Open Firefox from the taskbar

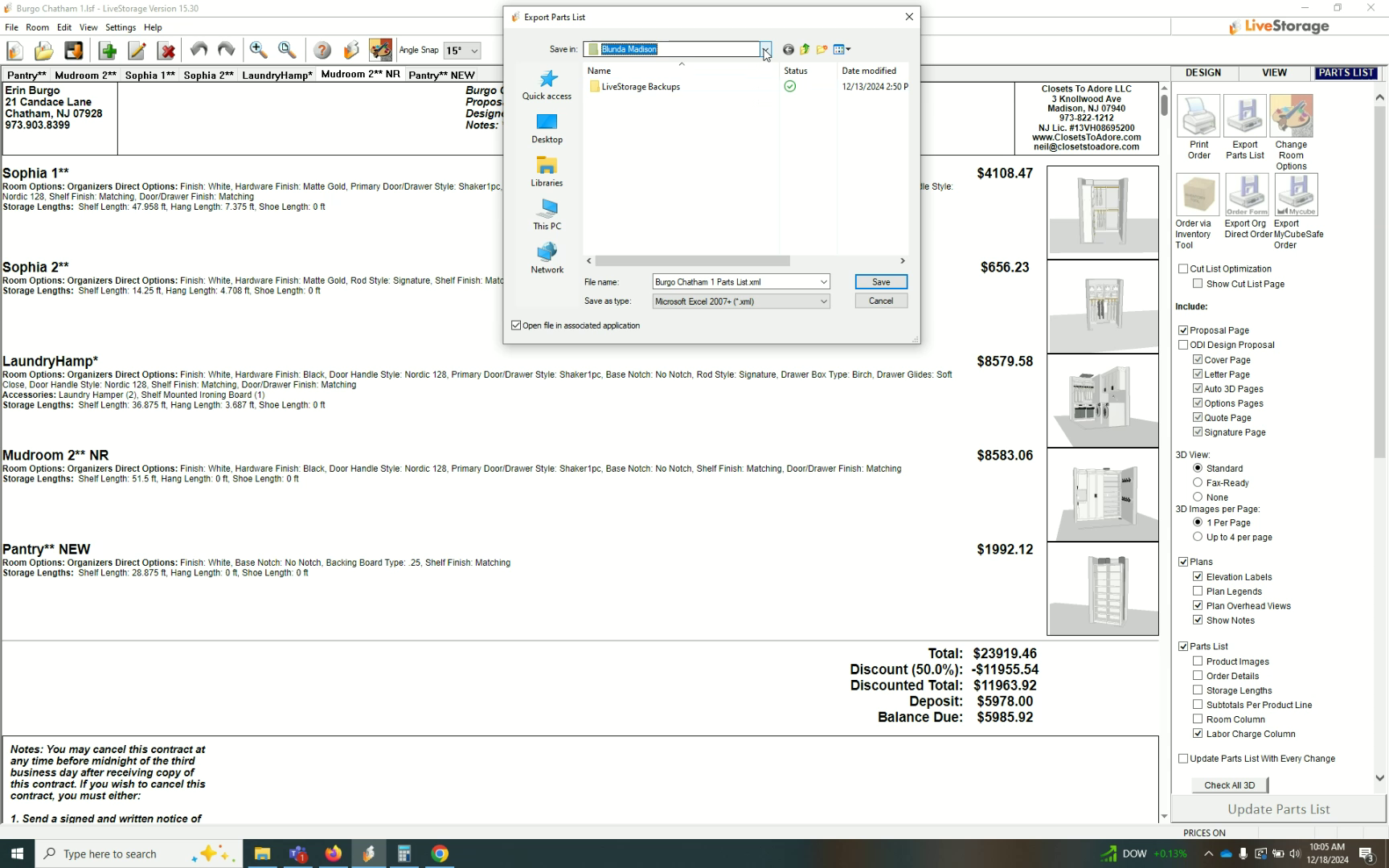point(333,854)
